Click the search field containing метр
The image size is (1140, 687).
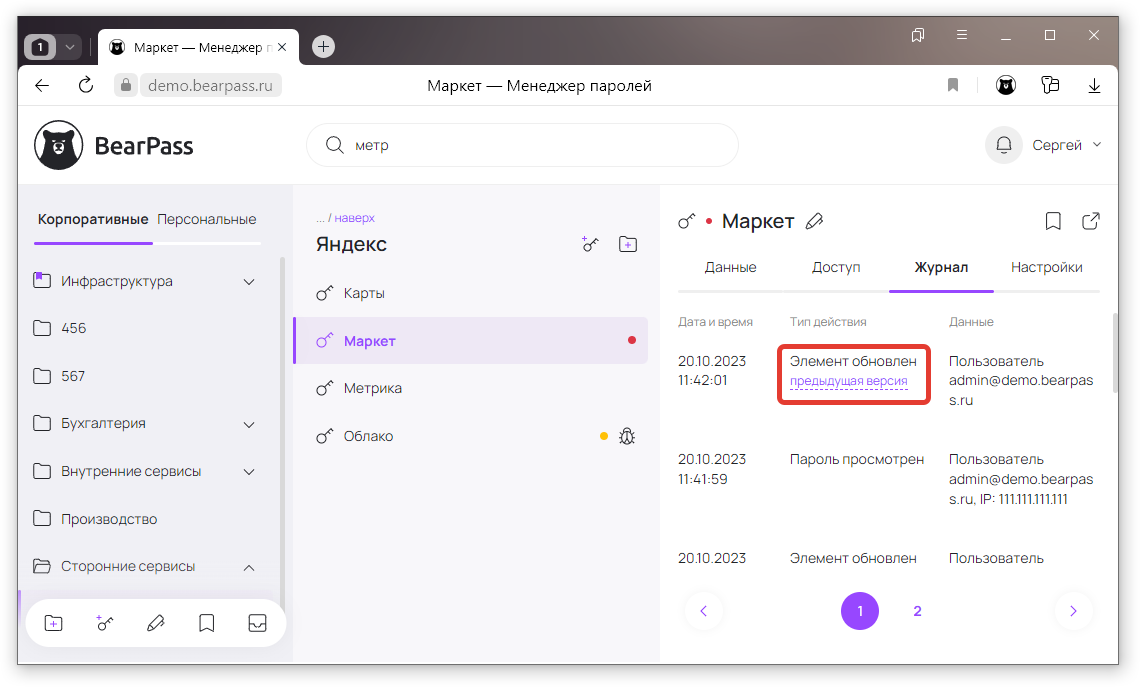(530, 145)
